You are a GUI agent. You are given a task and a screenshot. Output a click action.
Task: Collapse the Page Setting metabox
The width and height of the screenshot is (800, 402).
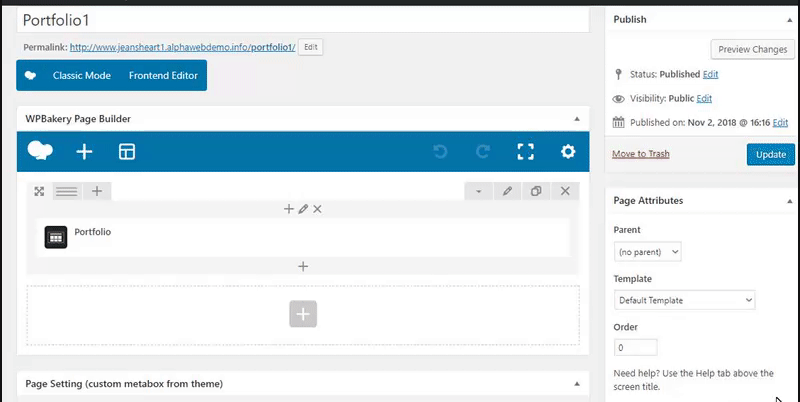[577, 384]
